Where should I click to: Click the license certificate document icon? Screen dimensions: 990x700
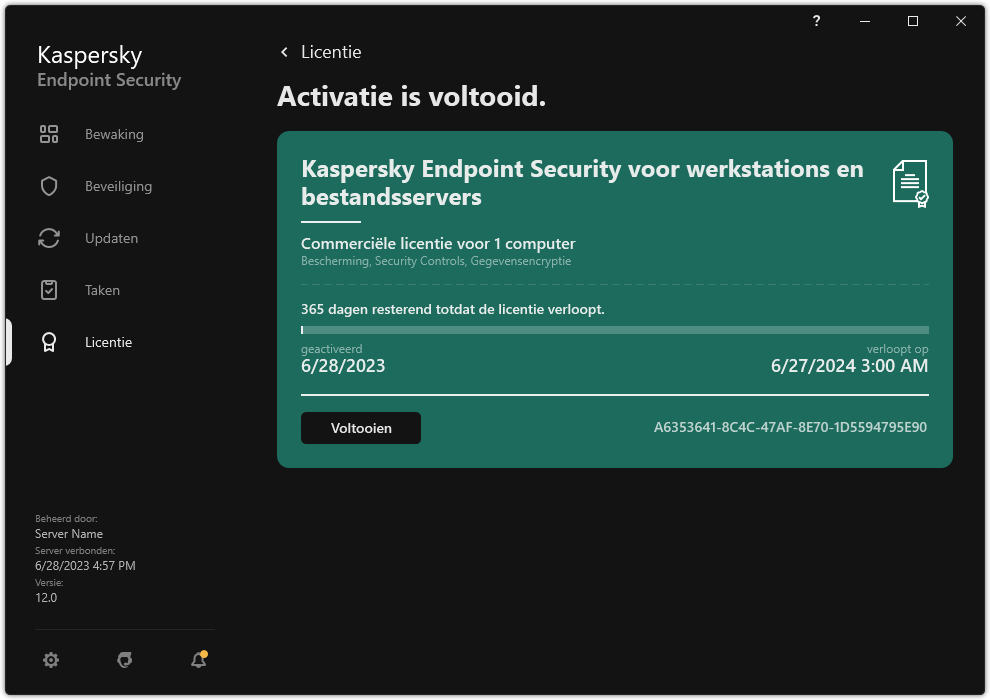pos(908,183)
